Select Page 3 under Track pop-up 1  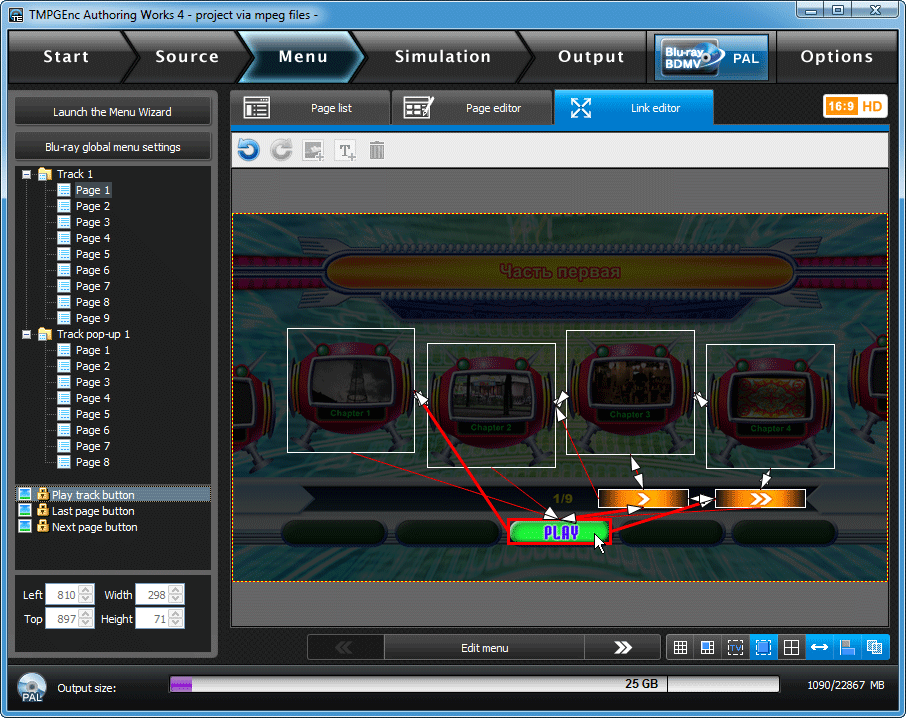coord(92,382)
